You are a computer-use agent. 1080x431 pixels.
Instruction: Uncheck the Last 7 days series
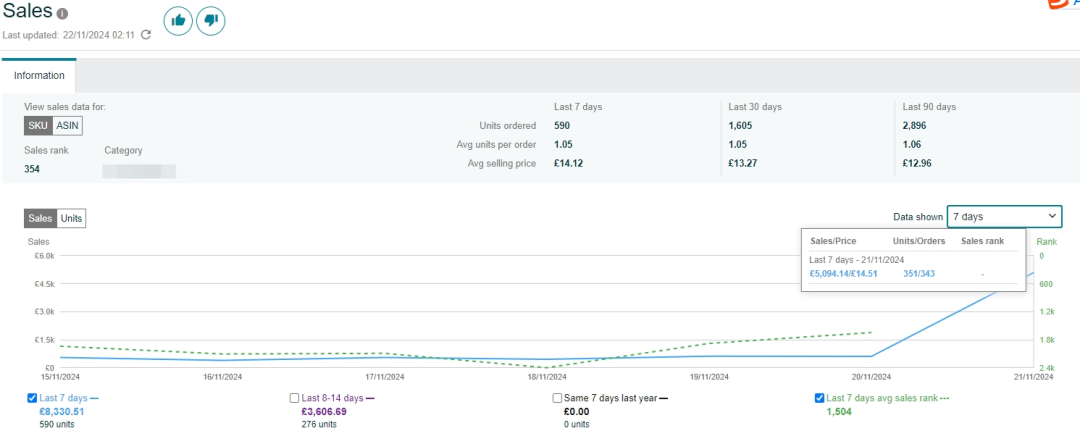(x=32, y=398)
